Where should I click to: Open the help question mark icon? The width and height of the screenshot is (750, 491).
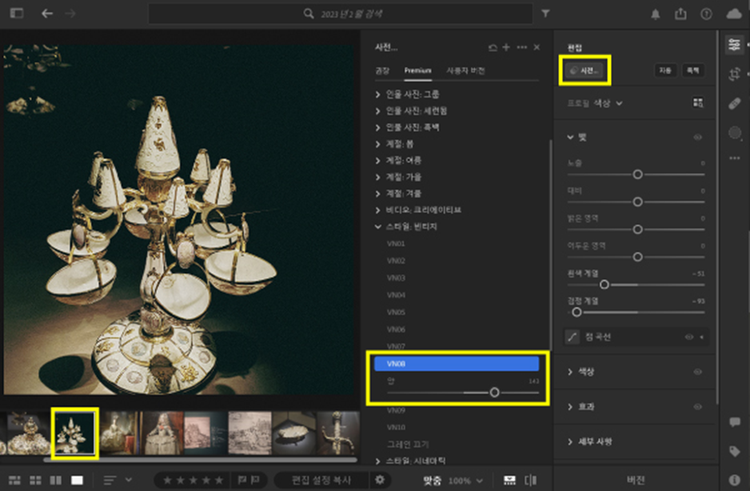706,14
